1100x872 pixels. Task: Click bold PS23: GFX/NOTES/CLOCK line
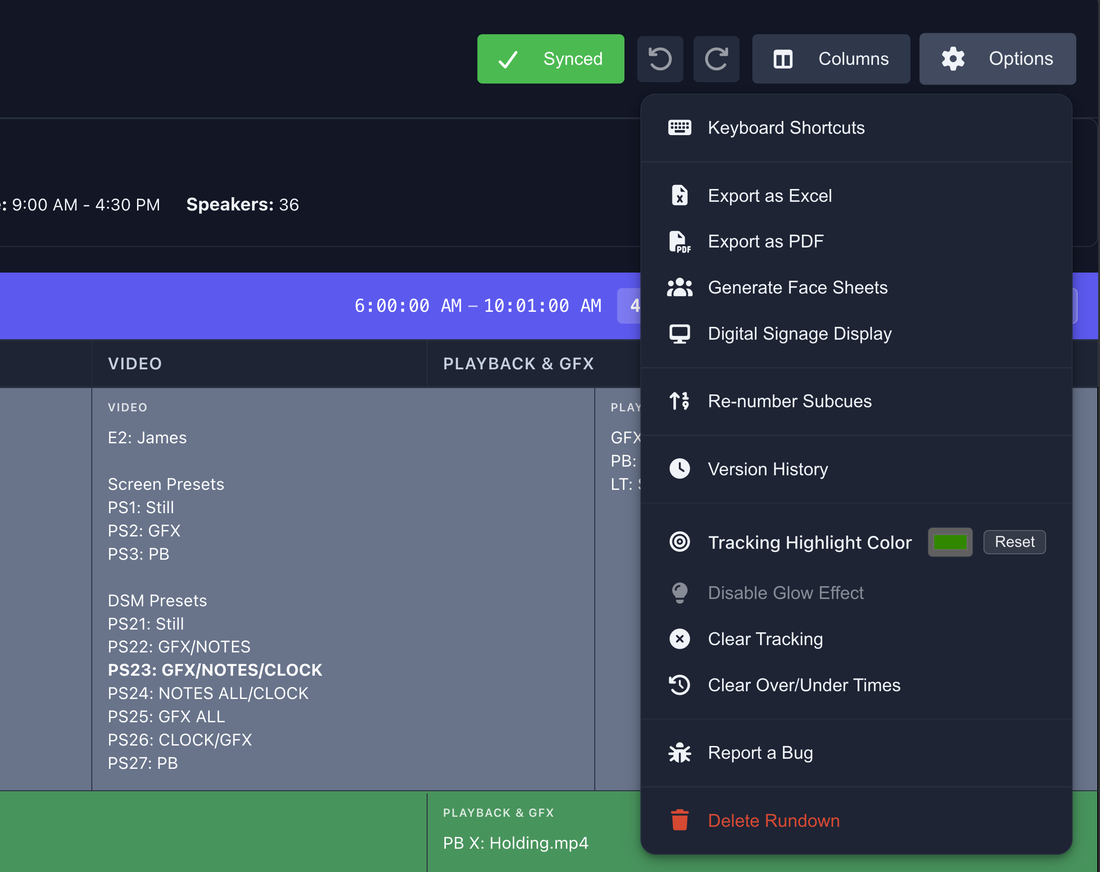[x=215, y=671]
